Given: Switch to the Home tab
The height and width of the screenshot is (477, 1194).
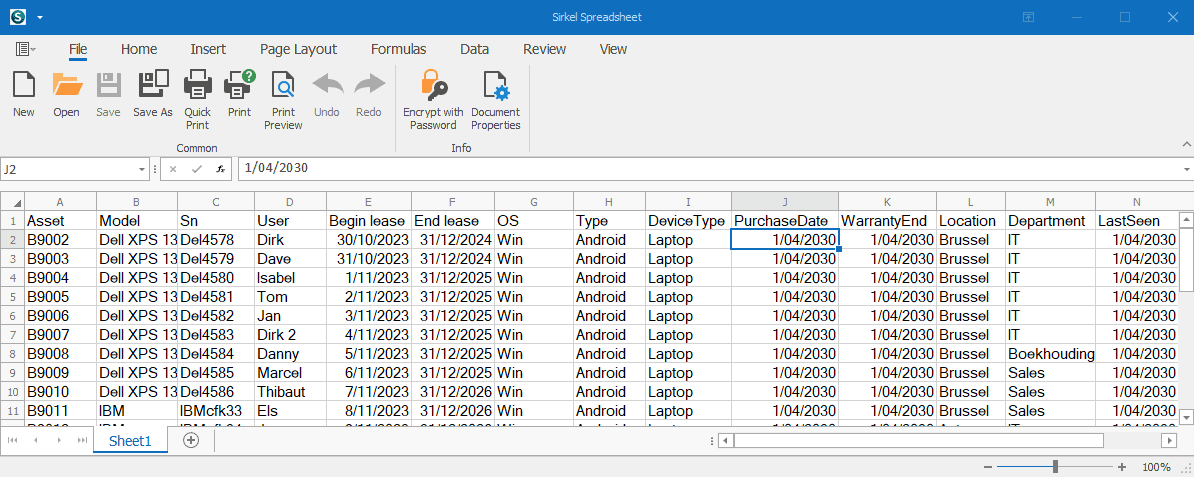Looking at the screenshot, I should [139, 49].
